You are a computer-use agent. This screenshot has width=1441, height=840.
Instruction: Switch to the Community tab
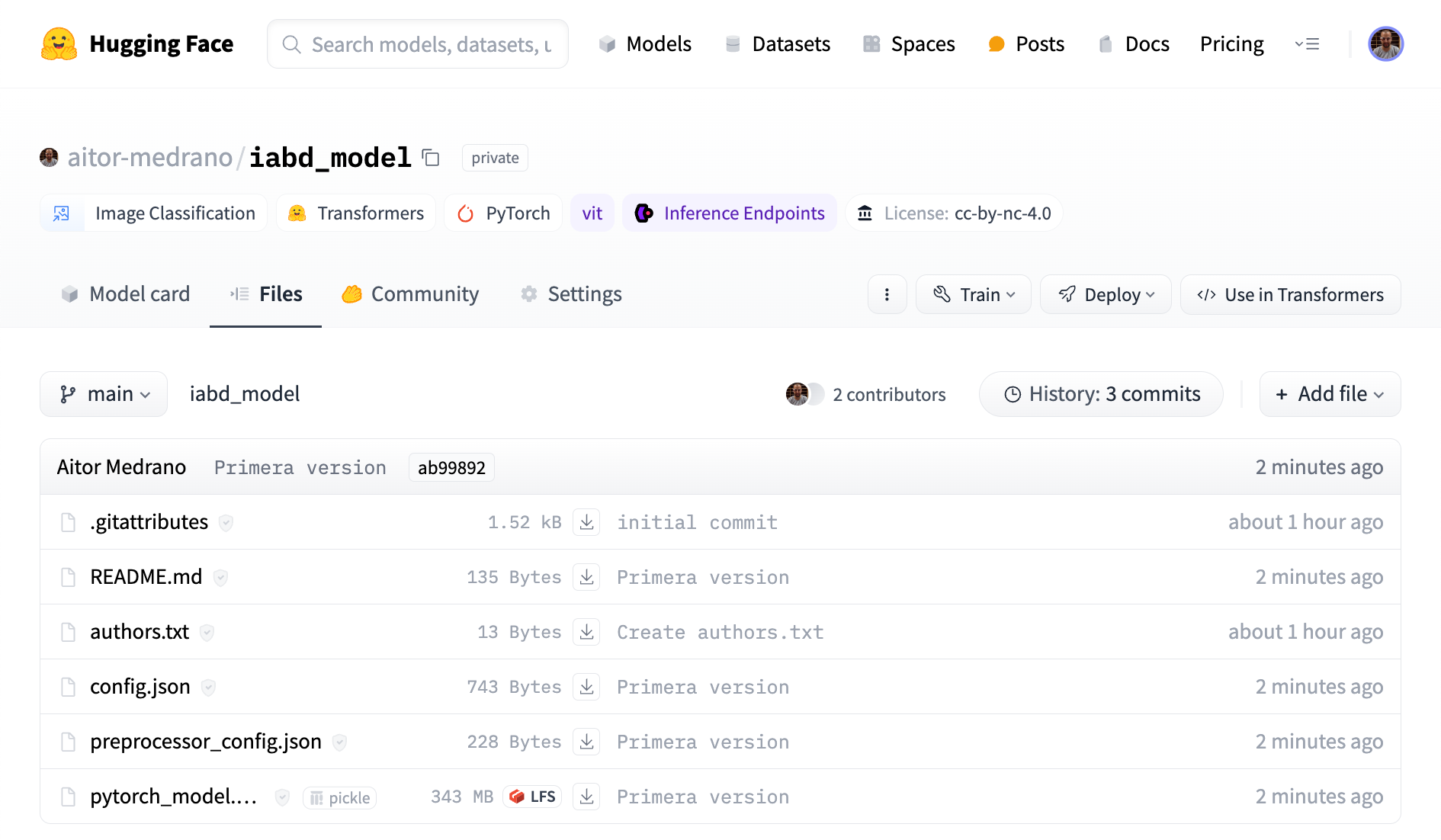click(x=410, y=294)
